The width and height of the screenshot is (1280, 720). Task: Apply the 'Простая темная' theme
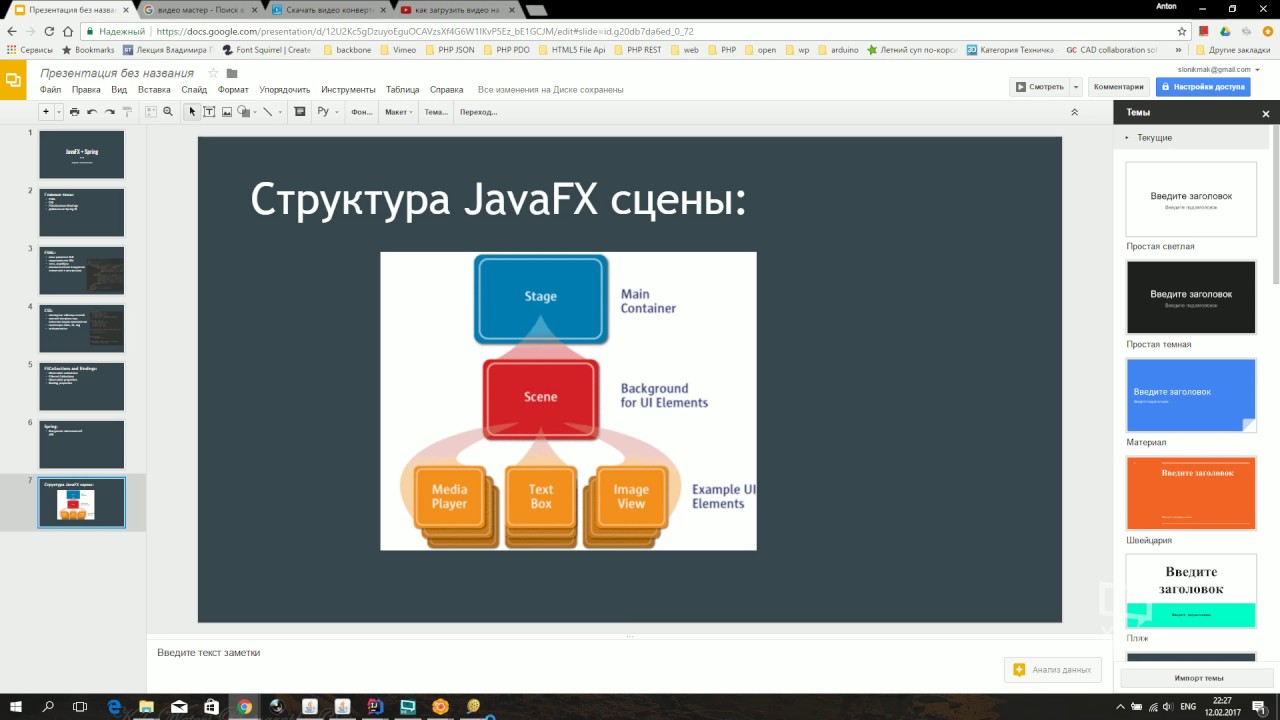pos(1190,297)
